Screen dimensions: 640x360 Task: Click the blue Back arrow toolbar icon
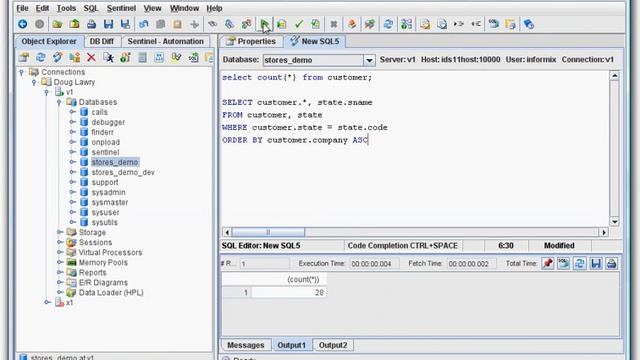pos(22,24)
